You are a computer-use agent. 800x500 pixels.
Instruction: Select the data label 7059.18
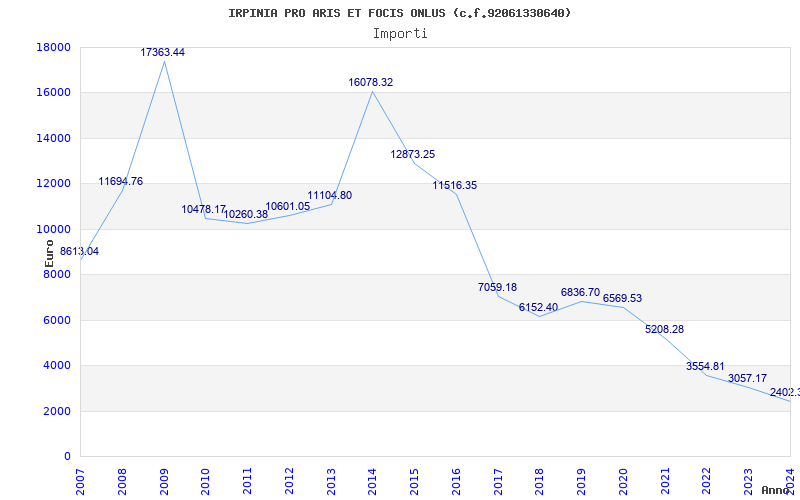pos(497,287)
